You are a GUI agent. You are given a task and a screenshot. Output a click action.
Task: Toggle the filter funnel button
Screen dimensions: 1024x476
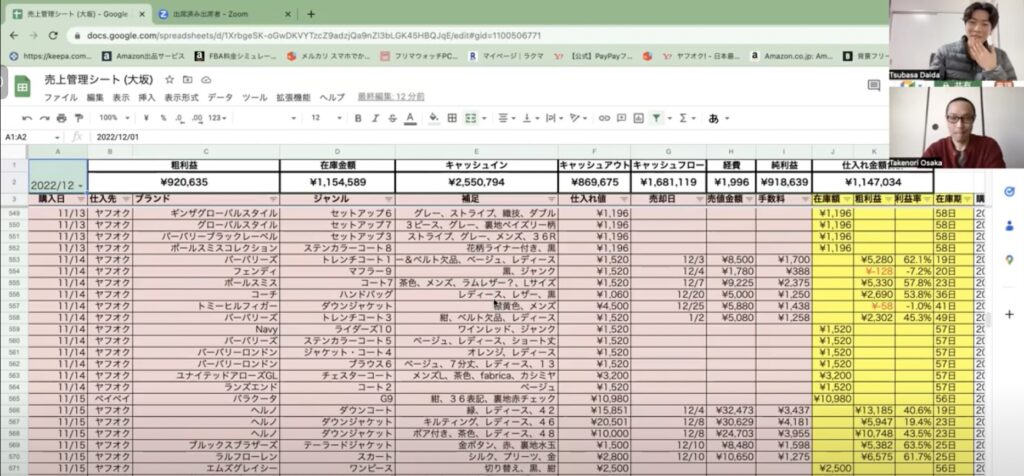tap(657, 118)
